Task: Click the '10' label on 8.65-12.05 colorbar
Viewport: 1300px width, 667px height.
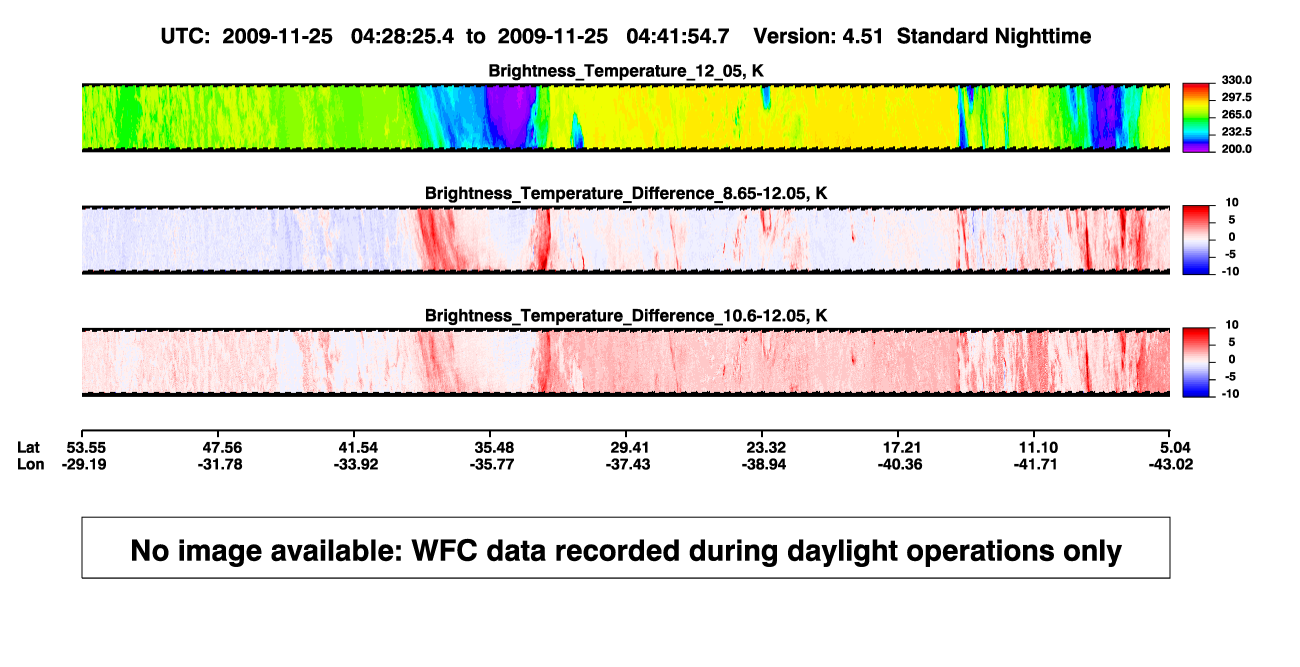Action: (1234, 203)
